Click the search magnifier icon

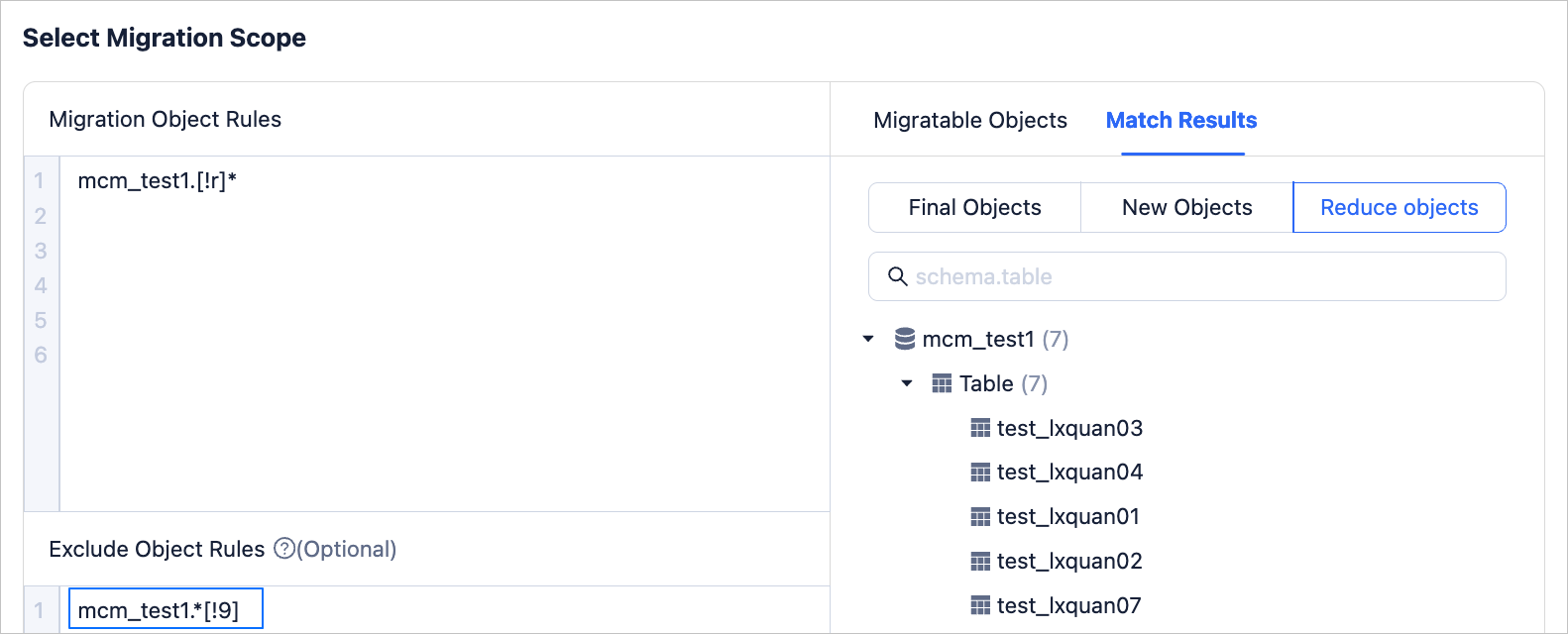897,276
